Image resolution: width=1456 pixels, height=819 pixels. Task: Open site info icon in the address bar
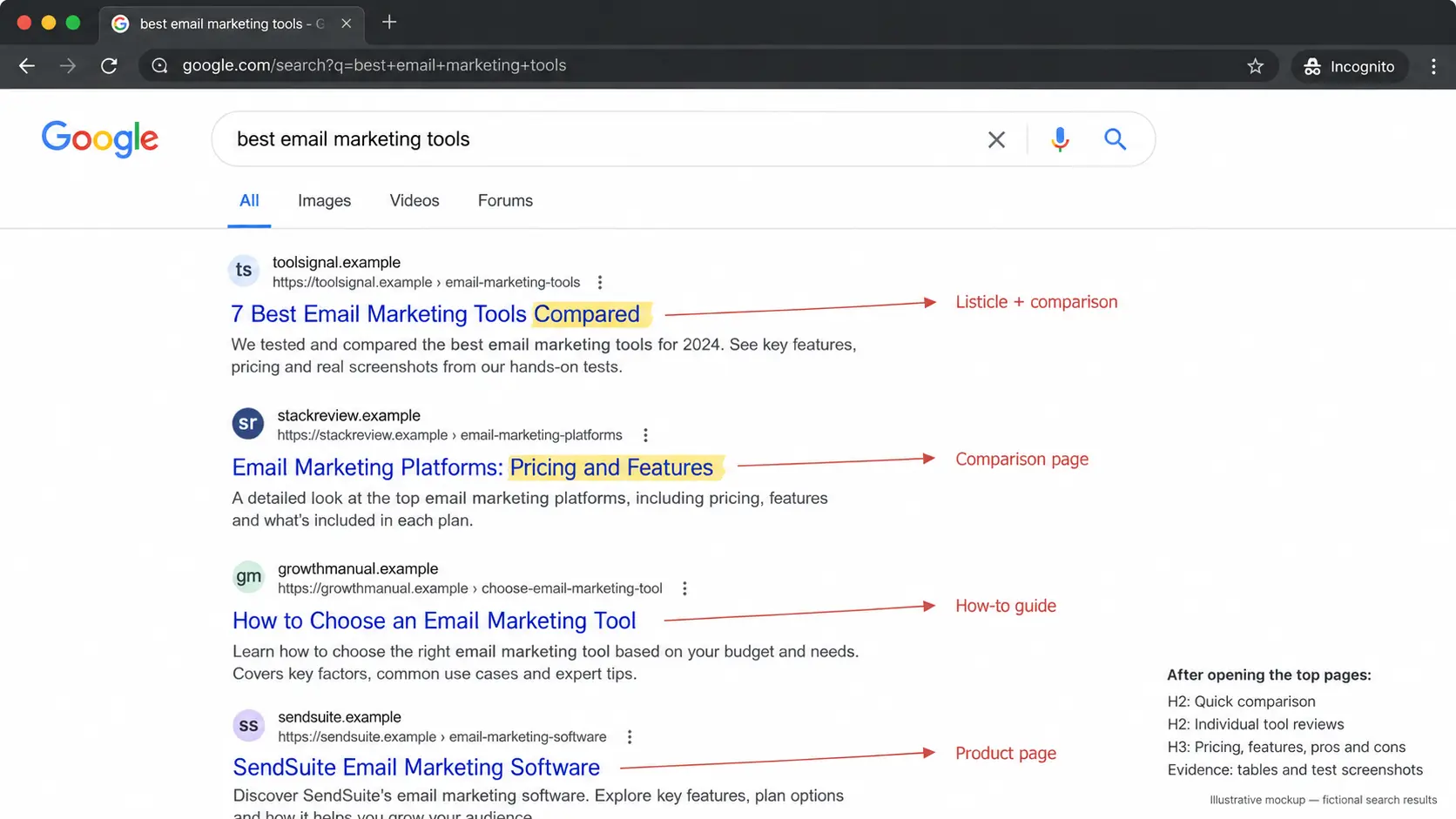(159, 66)
